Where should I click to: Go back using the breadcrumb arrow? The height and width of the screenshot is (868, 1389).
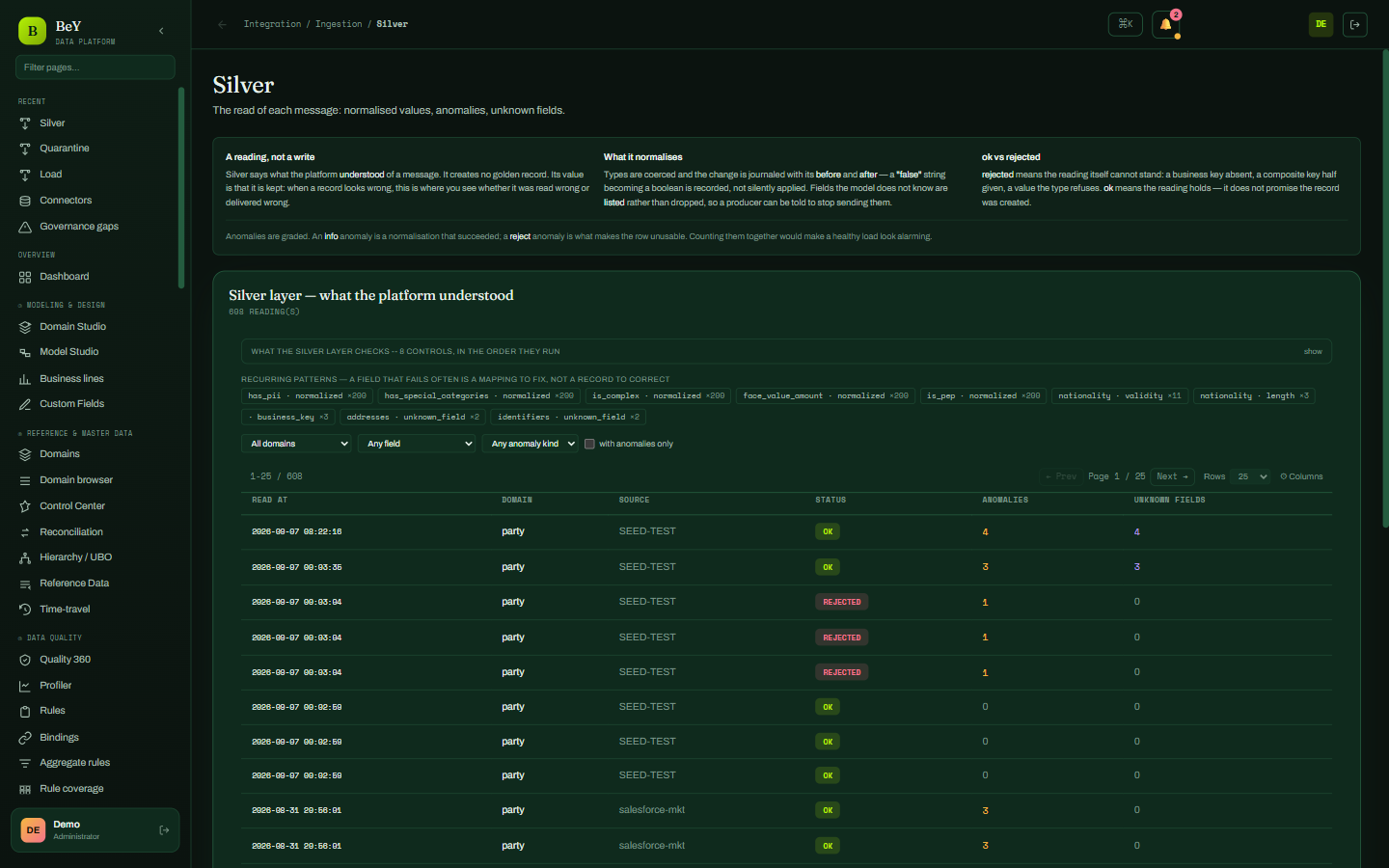(x=223, y=24)
